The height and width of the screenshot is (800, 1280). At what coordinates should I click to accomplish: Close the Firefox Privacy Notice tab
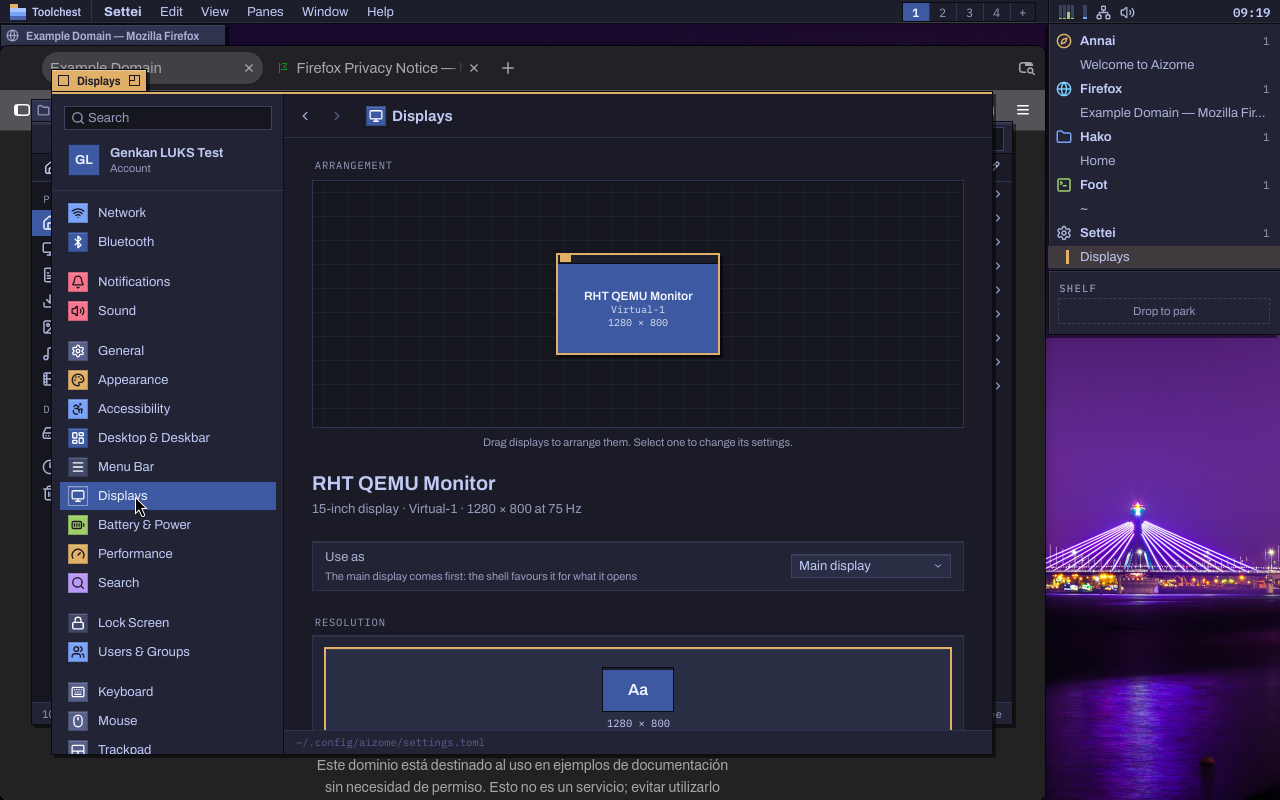[x=474, y=68]
